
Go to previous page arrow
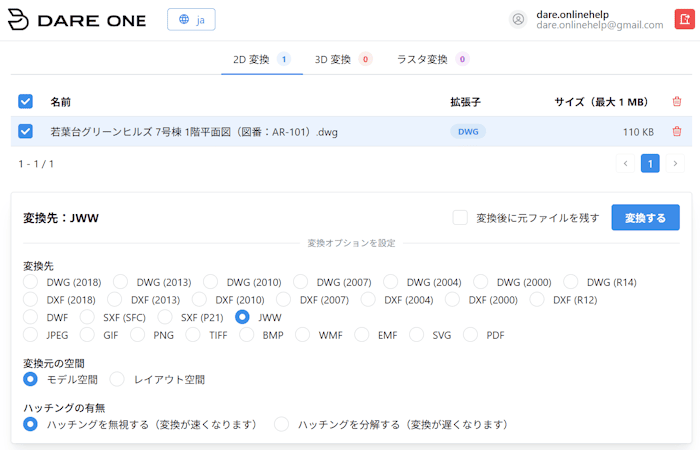(x=625, y=163)
